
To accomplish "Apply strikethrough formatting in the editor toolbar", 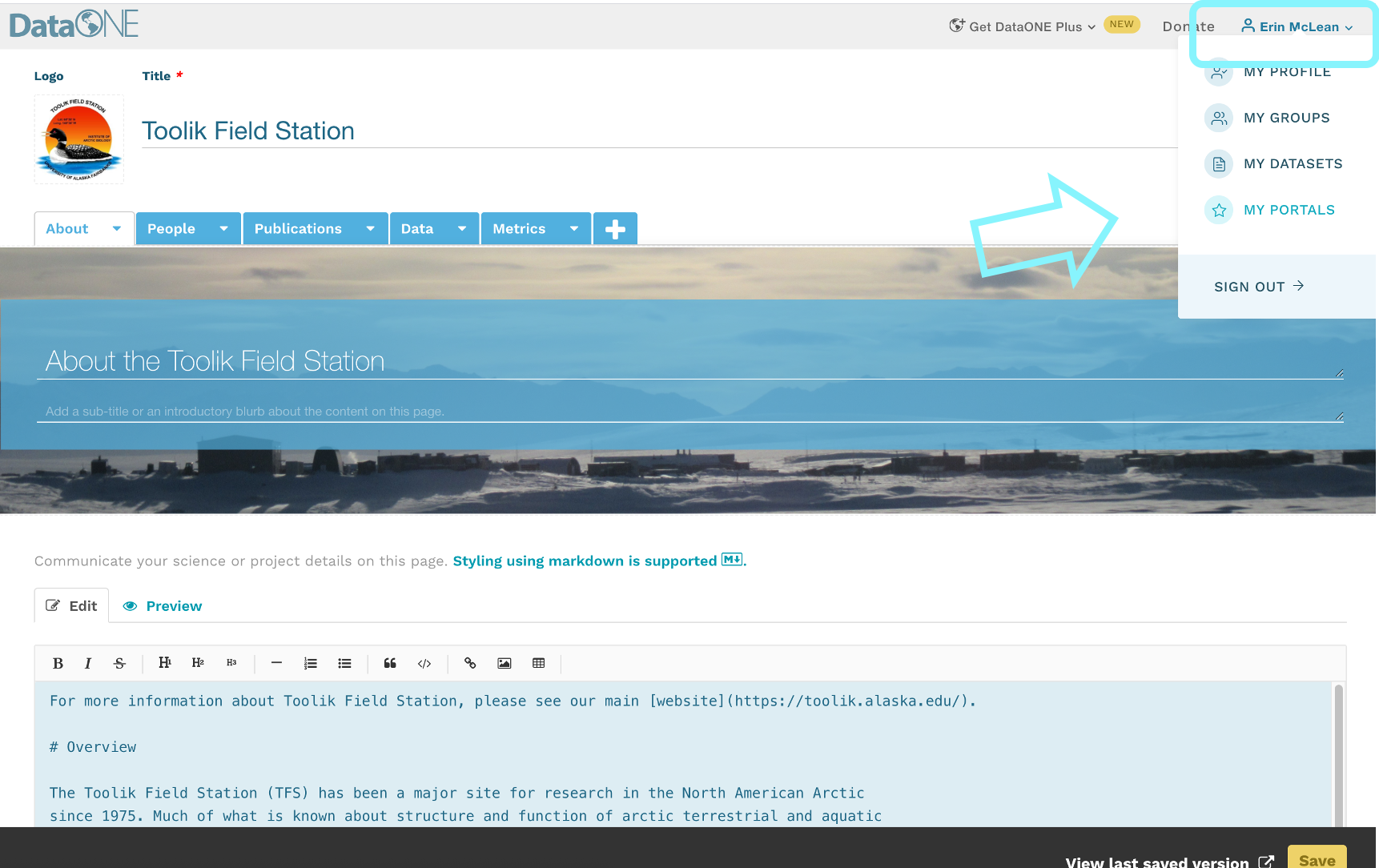I will tap(119, 663).
